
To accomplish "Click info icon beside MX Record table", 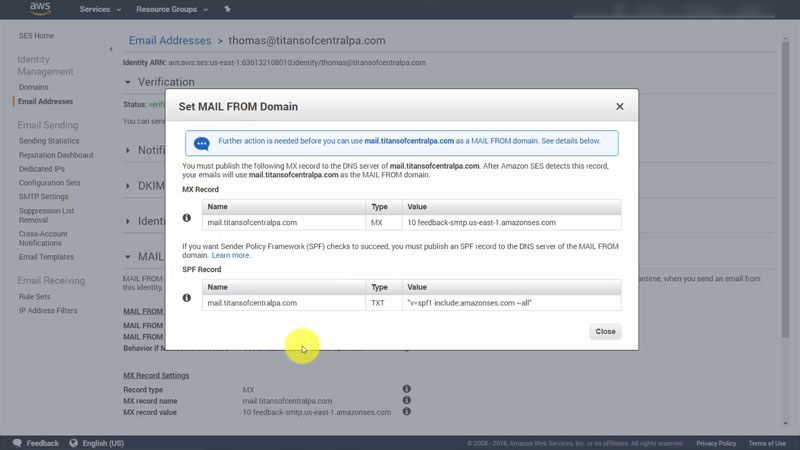I will pyautogui.click(x=187, y=217).
